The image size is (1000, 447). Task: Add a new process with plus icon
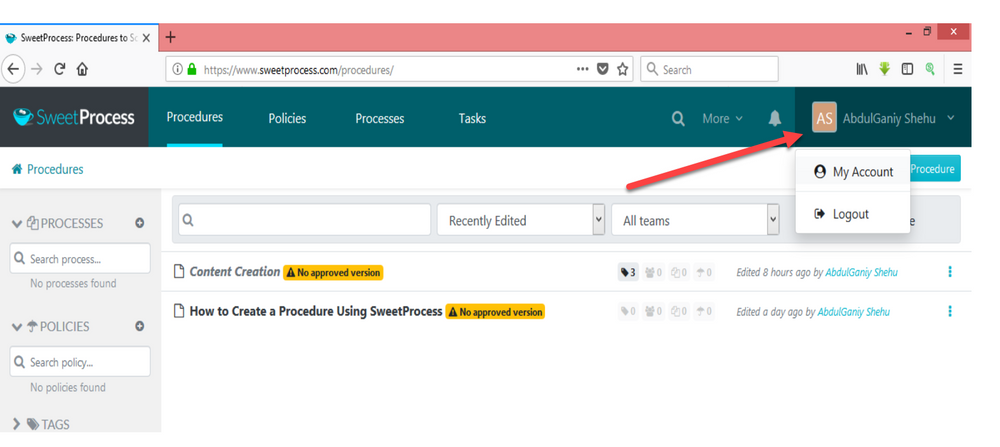[140, 223]
